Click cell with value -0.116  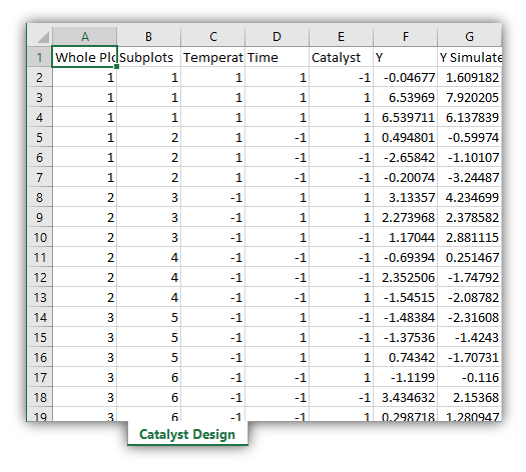[470, 378]
